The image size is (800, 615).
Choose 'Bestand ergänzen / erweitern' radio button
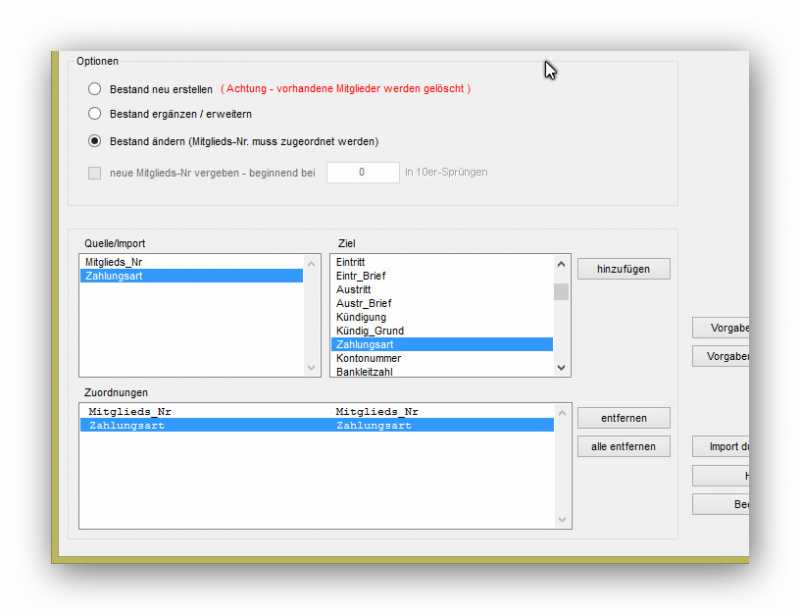95,114
